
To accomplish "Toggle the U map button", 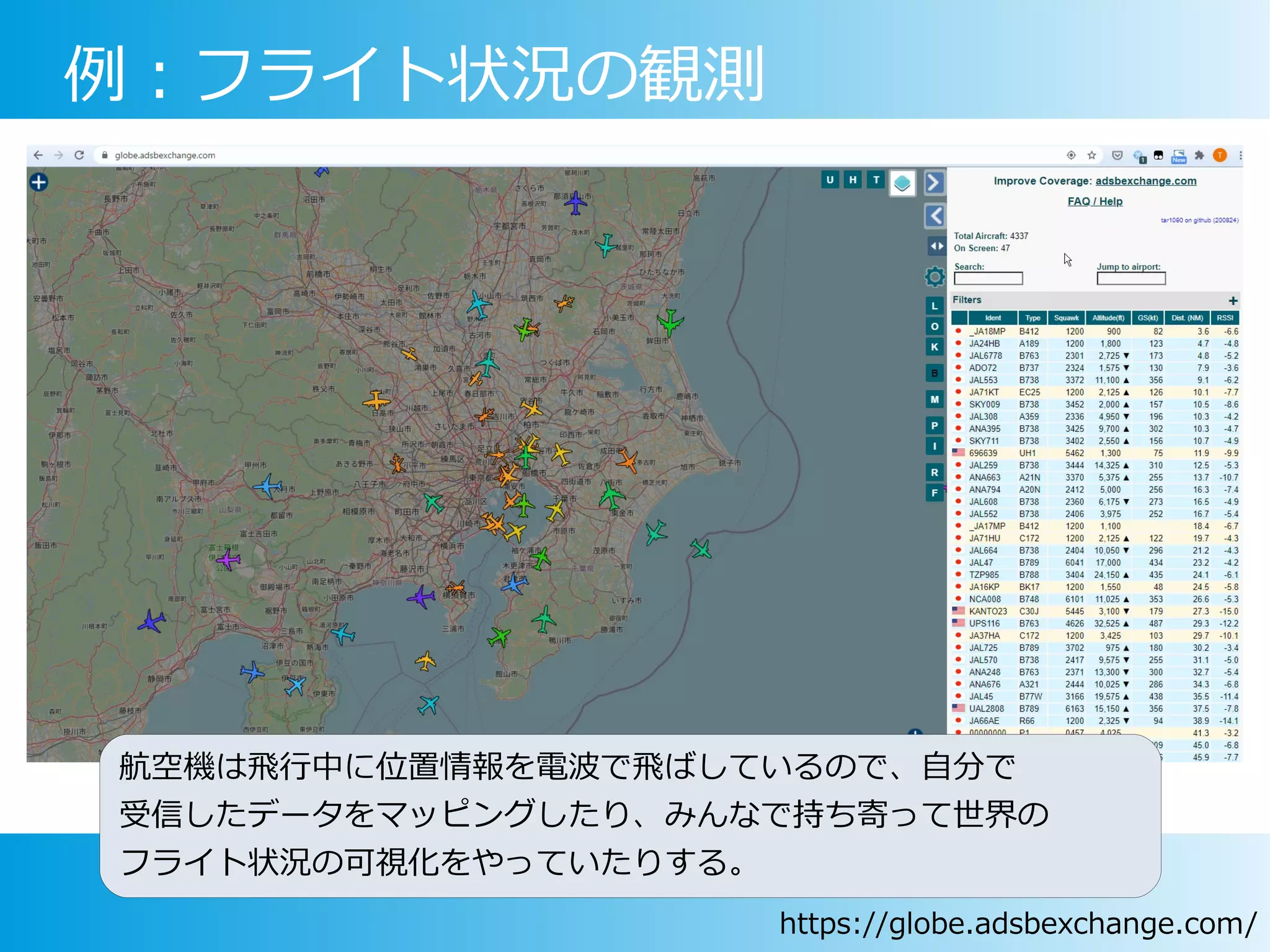I will (x=830, y=180).
